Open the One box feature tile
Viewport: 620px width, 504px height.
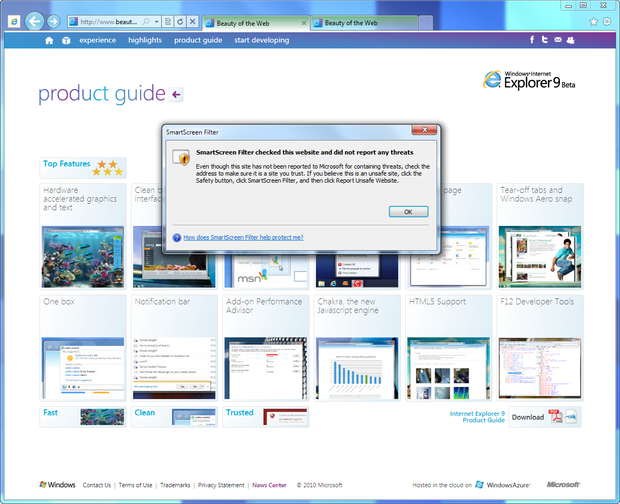[x=83, y=348]
